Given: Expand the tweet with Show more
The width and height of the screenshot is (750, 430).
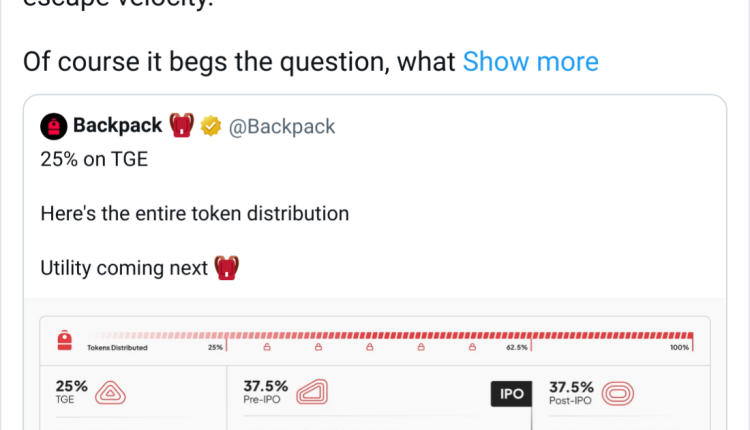Looking at the screenshot, I should [530, 62].
